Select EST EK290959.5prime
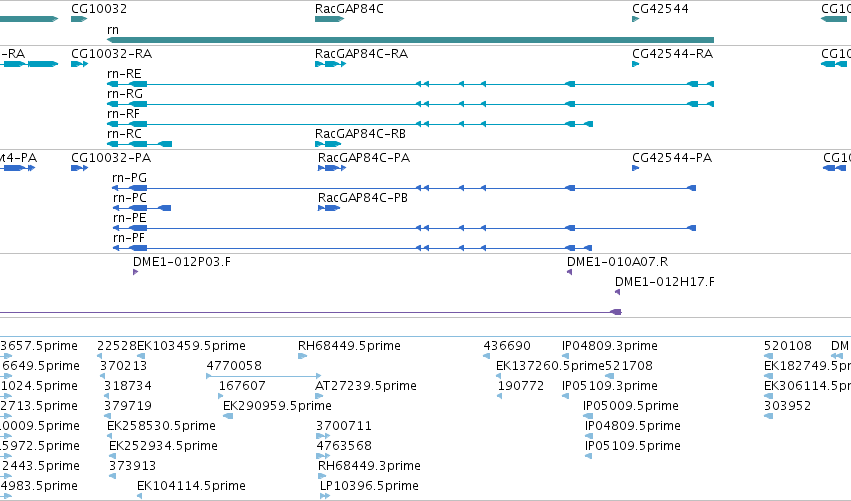Image resolution: width=851 pixels, height=501 pixels. pos(277,407)
